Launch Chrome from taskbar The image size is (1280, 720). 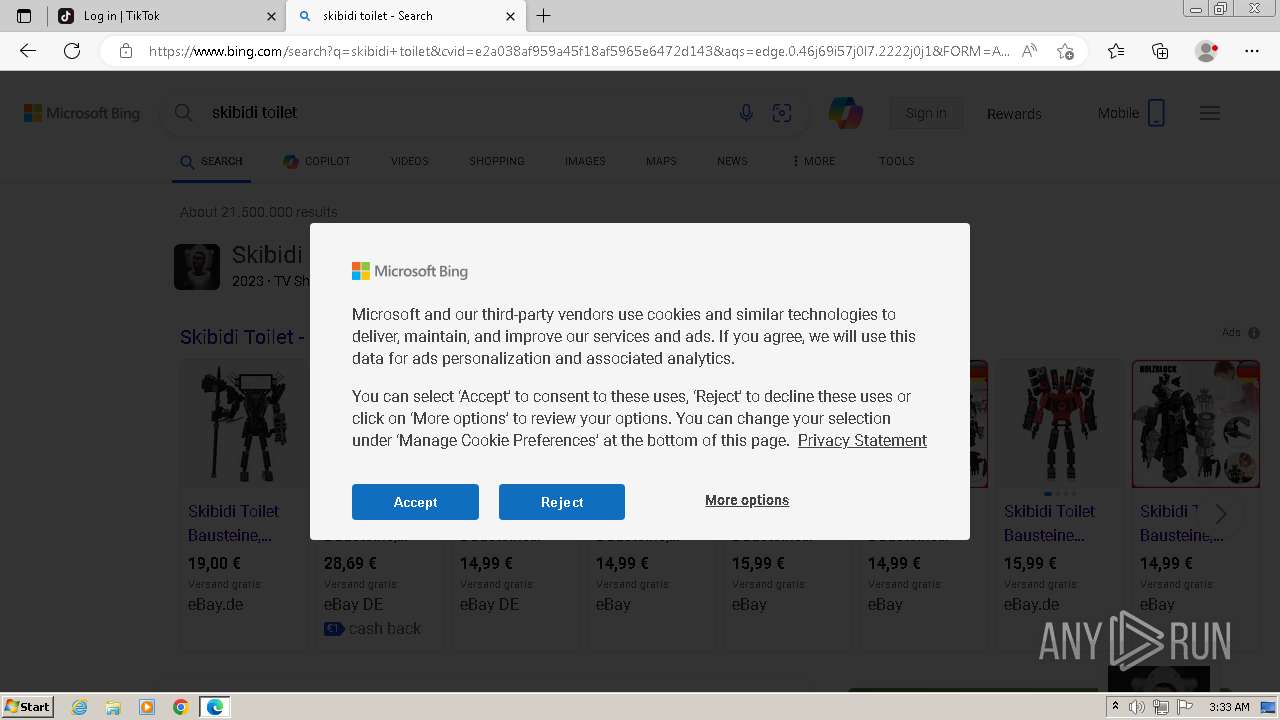click(x=181, y=707)
